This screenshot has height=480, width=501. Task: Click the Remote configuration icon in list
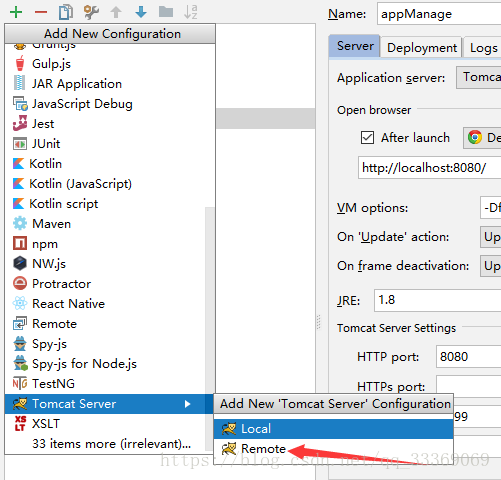tap(20, 324)
